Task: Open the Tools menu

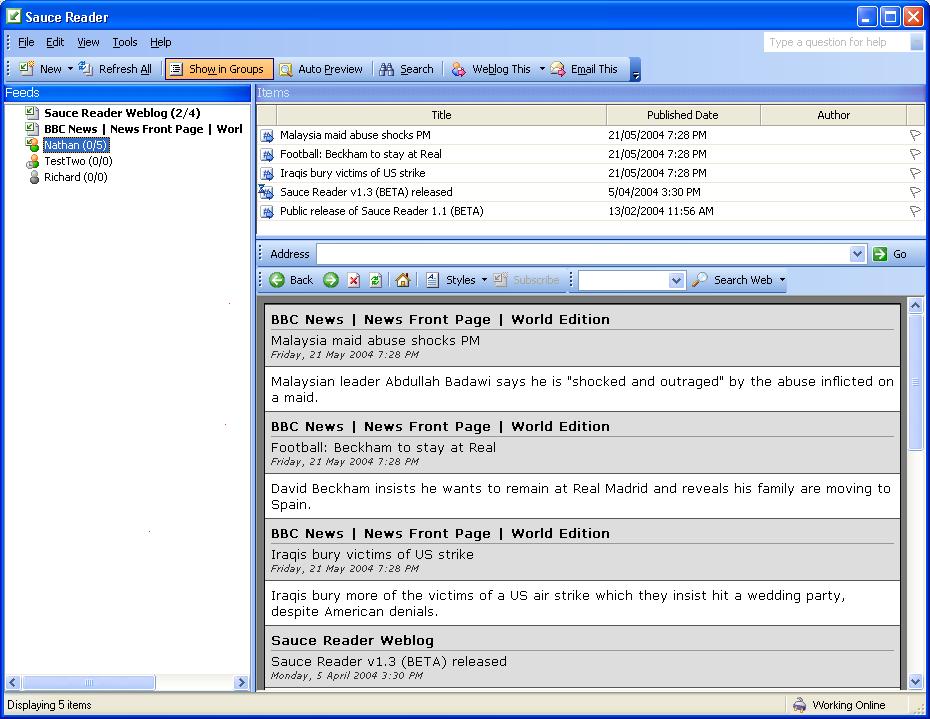Action: [125, 42]
